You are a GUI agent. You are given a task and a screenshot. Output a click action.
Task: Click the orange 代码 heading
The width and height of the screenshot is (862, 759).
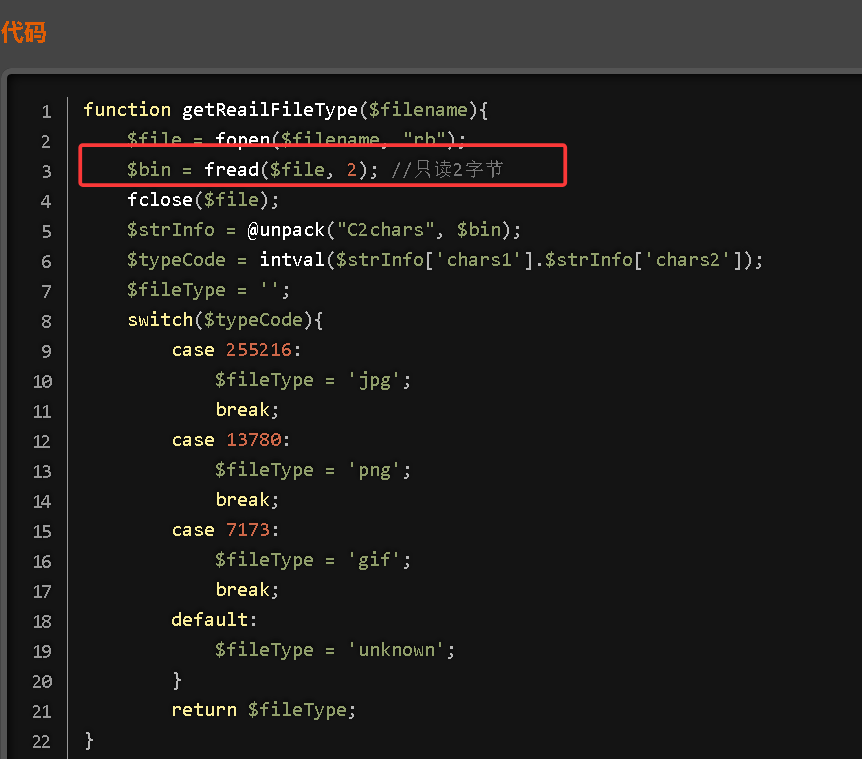pos(24,32)
